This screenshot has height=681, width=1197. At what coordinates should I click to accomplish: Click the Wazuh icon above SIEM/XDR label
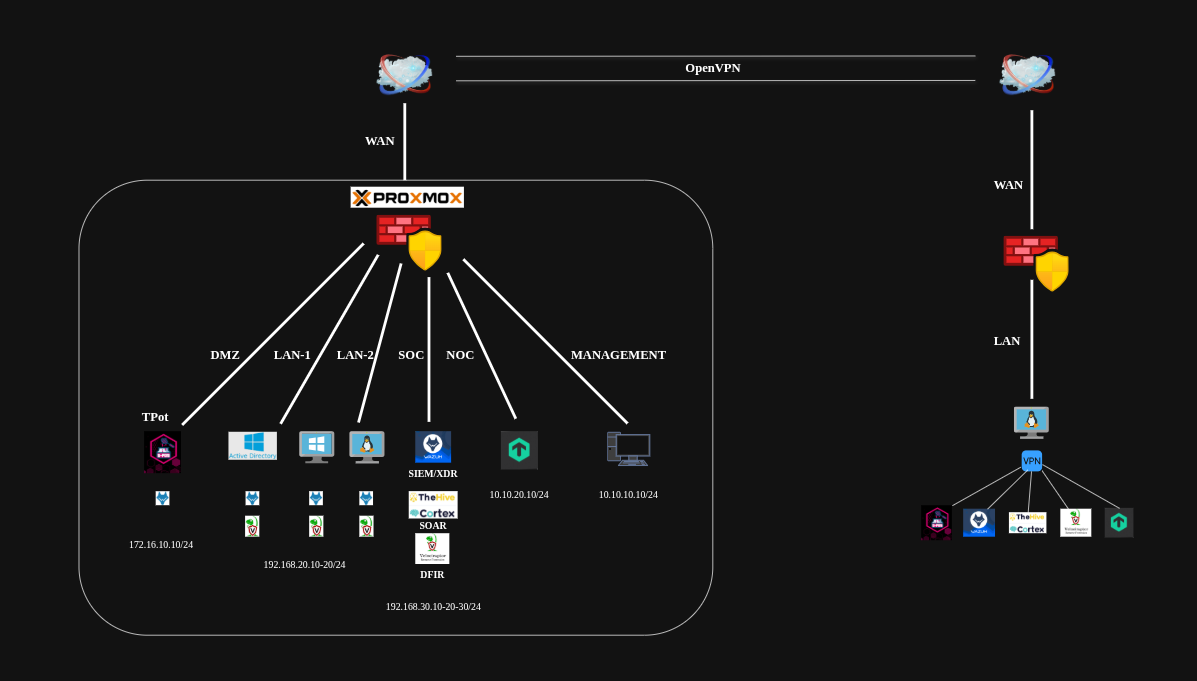(x=433, y=446)
